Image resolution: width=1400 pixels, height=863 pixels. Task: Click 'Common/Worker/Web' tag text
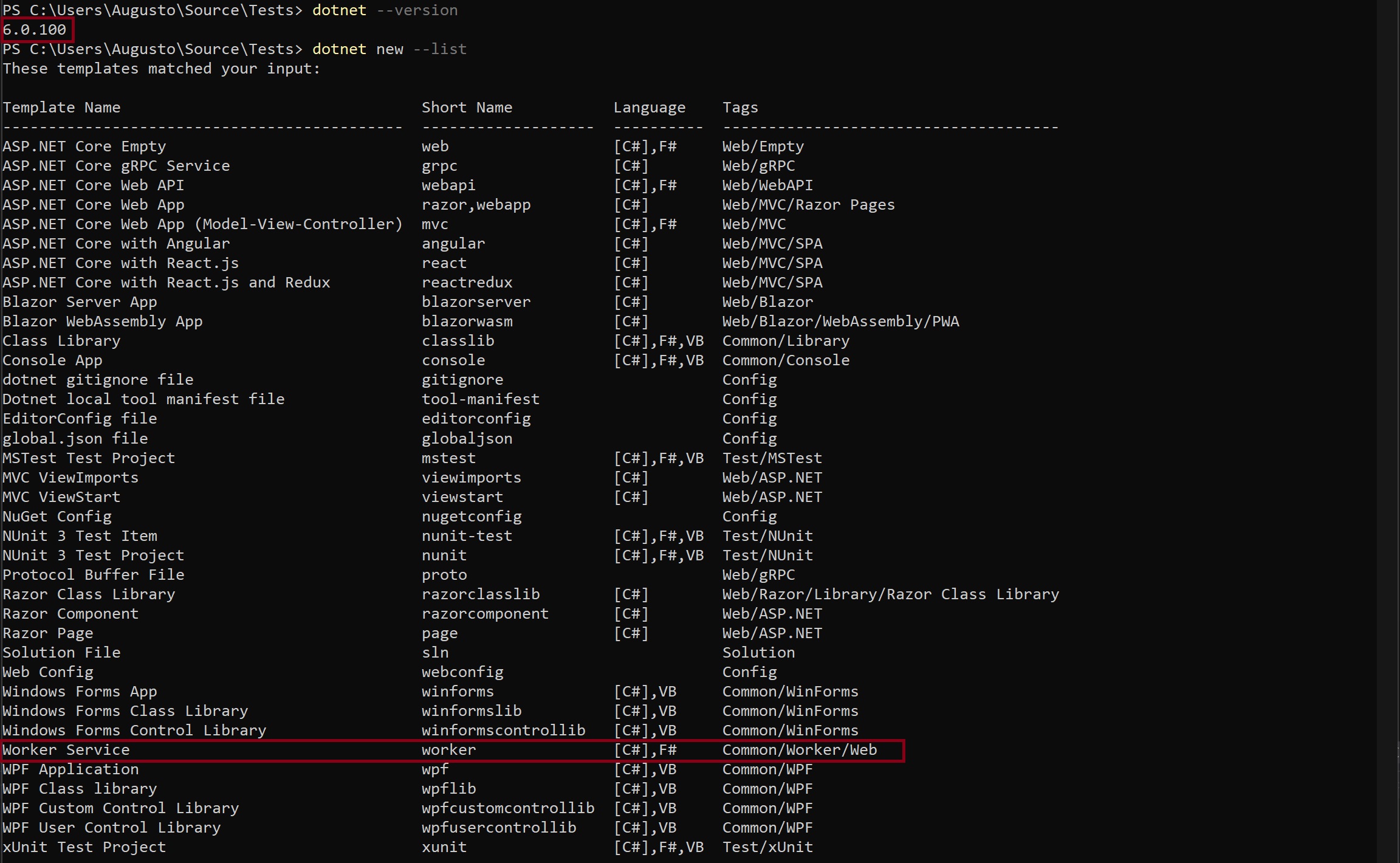click(x=800, y=750)
